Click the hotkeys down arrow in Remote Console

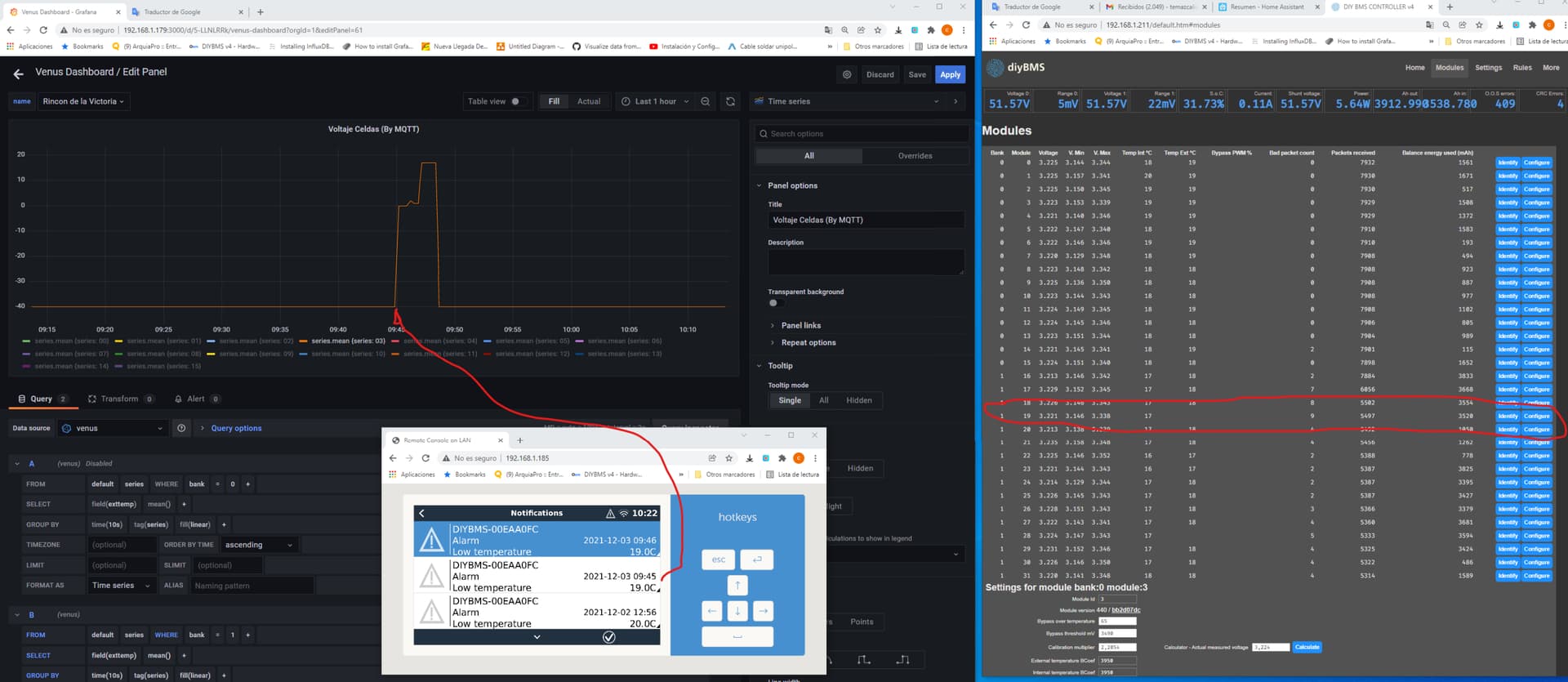click(737, 611)
